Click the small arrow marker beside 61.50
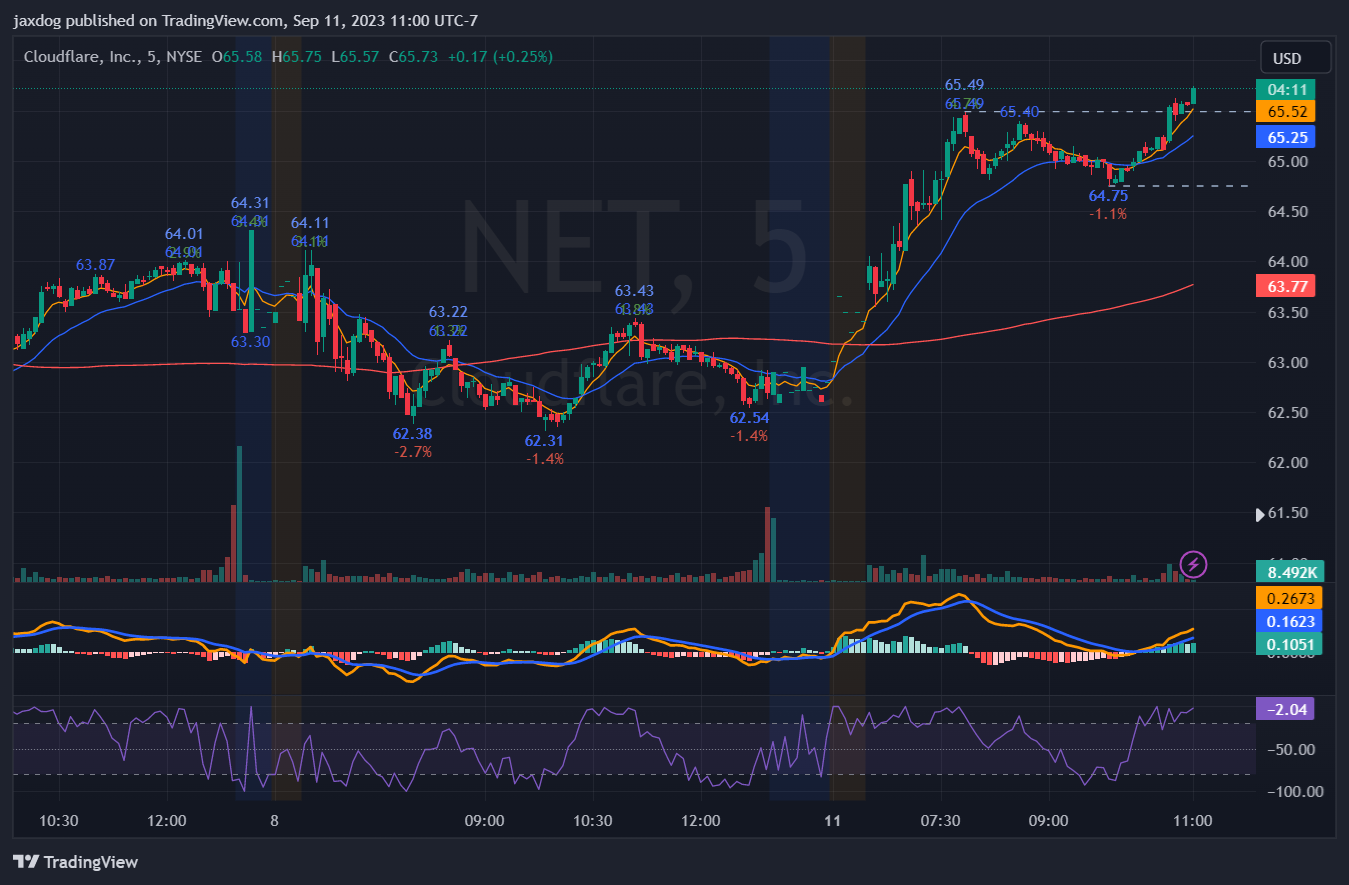This screenshot has width=1349, height=885. 1260,514
